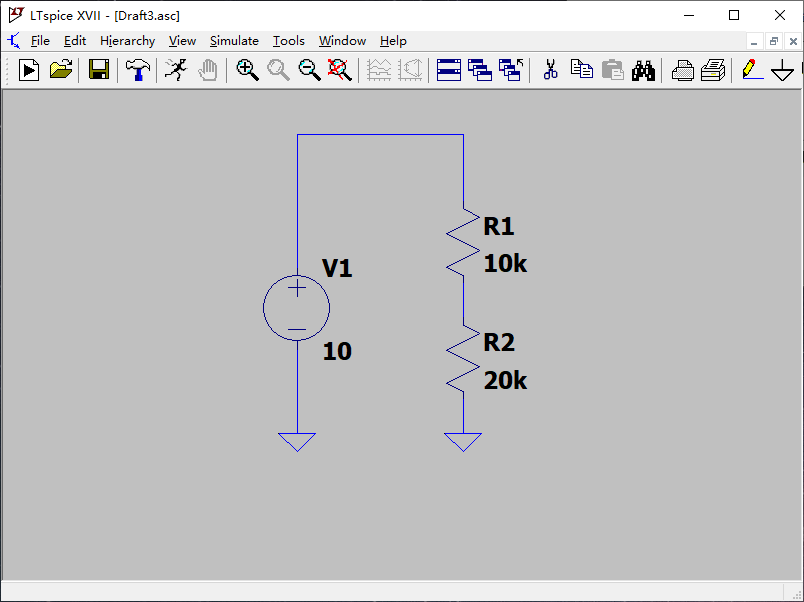Image resolution: width=804 pixels, height=602 pixels.
Task: Place a ground symbol from toolbar
Action: [782, 71]
